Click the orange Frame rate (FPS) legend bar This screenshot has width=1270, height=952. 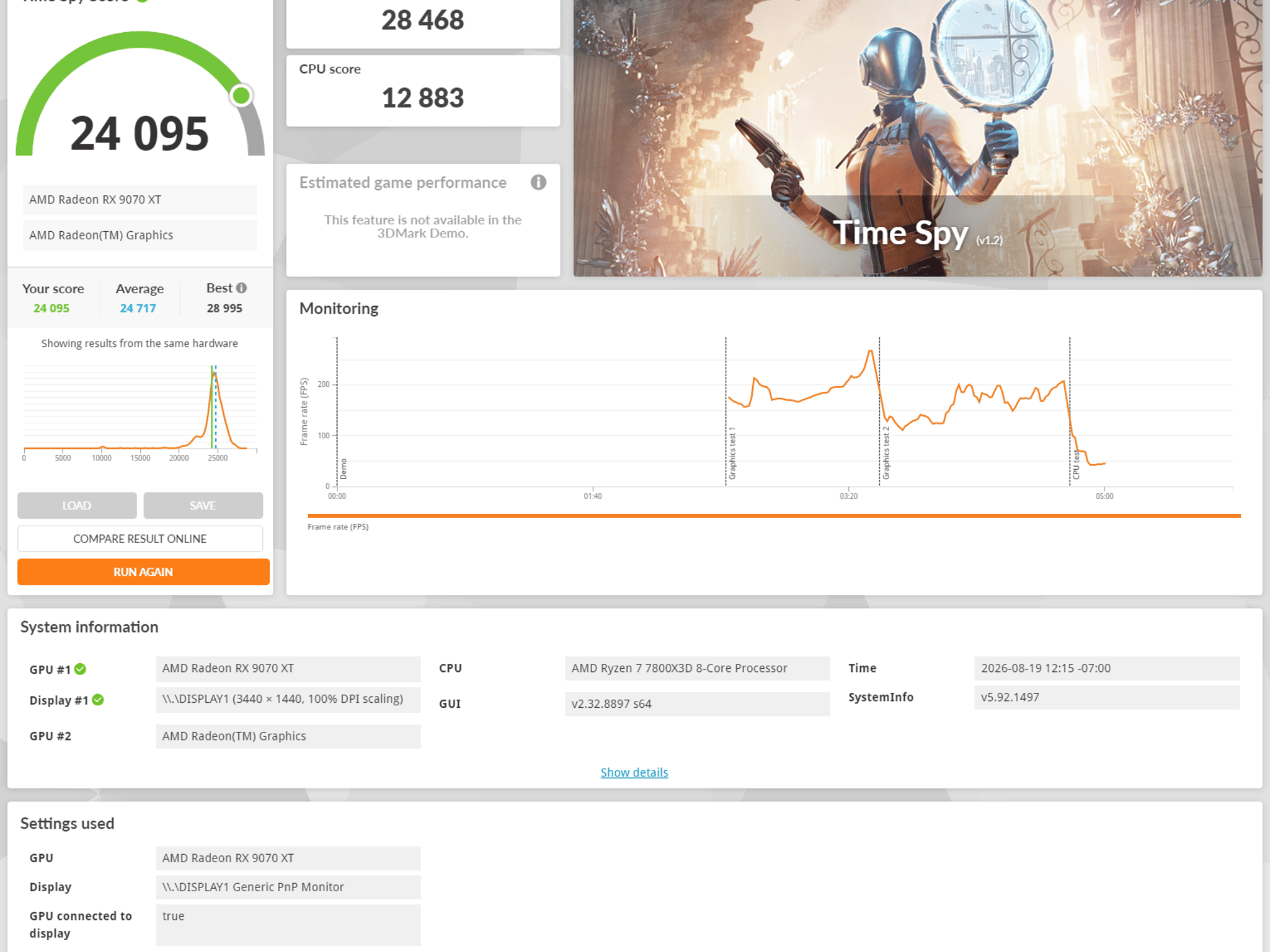774,516
